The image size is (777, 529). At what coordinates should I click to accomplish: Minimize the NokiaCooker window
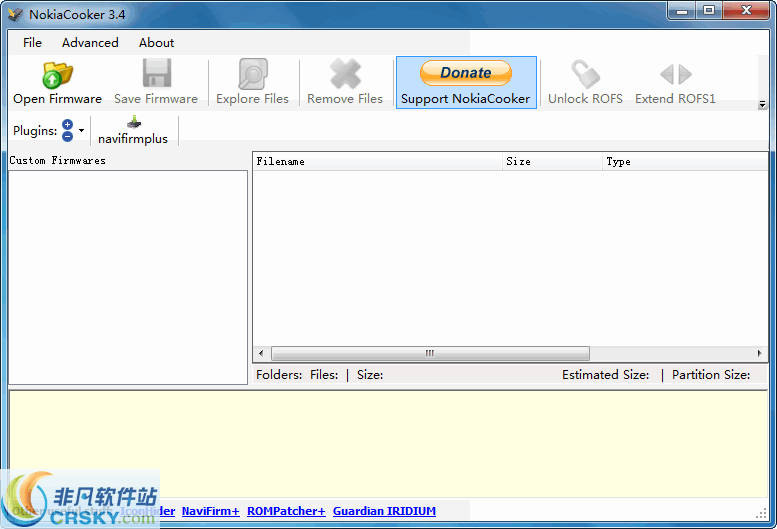pos(682,10)
